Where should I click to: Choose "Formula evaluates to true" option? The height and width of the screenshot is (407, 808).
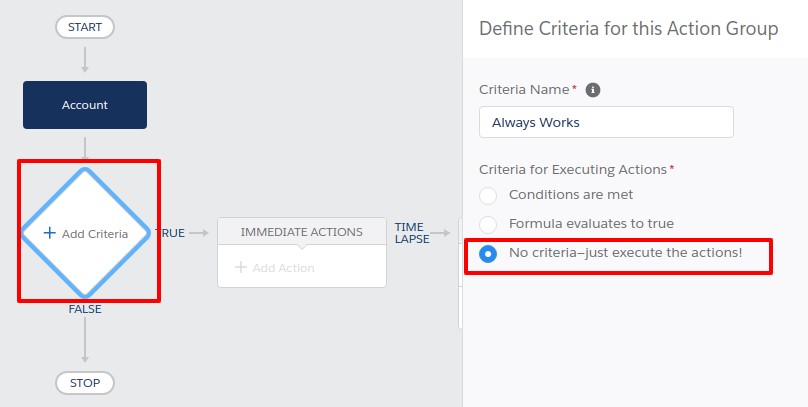coord(488,224)
